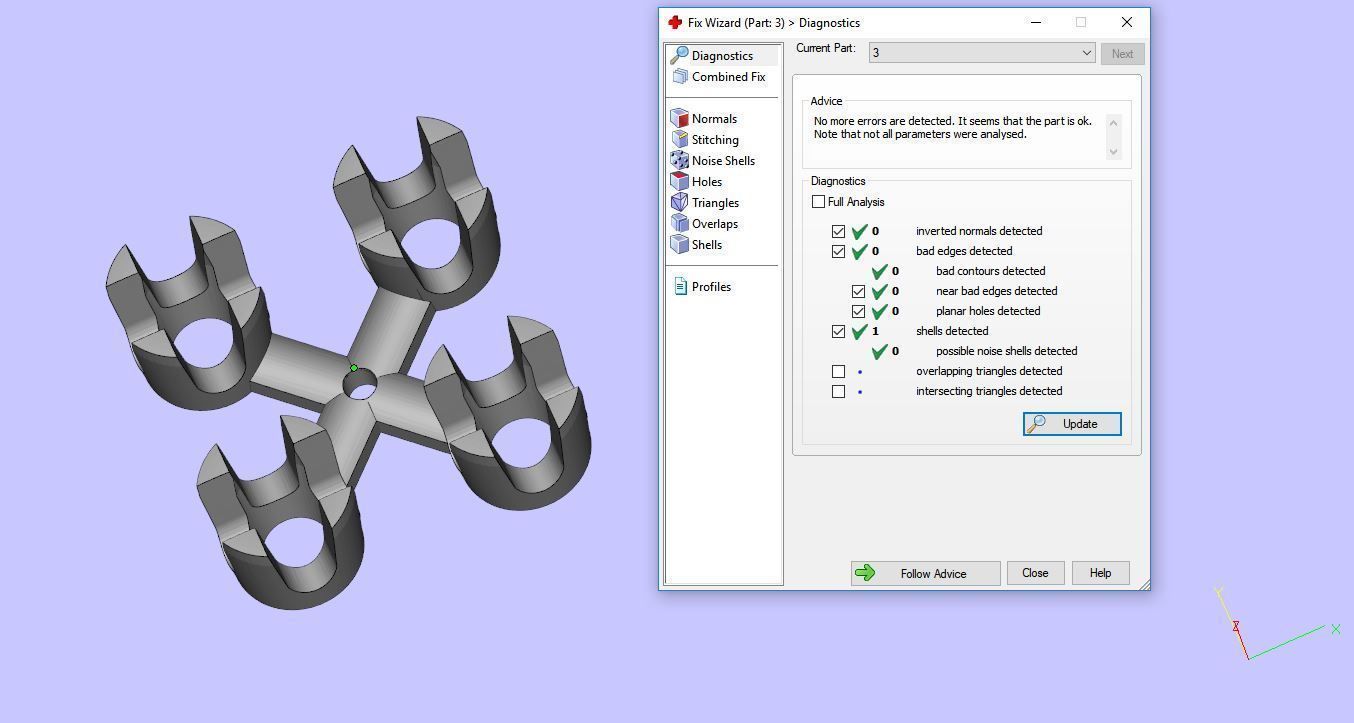Uncheck near bad edges detected checkbox
This screenshot has height=723, width=1354.
coord(858,291)
